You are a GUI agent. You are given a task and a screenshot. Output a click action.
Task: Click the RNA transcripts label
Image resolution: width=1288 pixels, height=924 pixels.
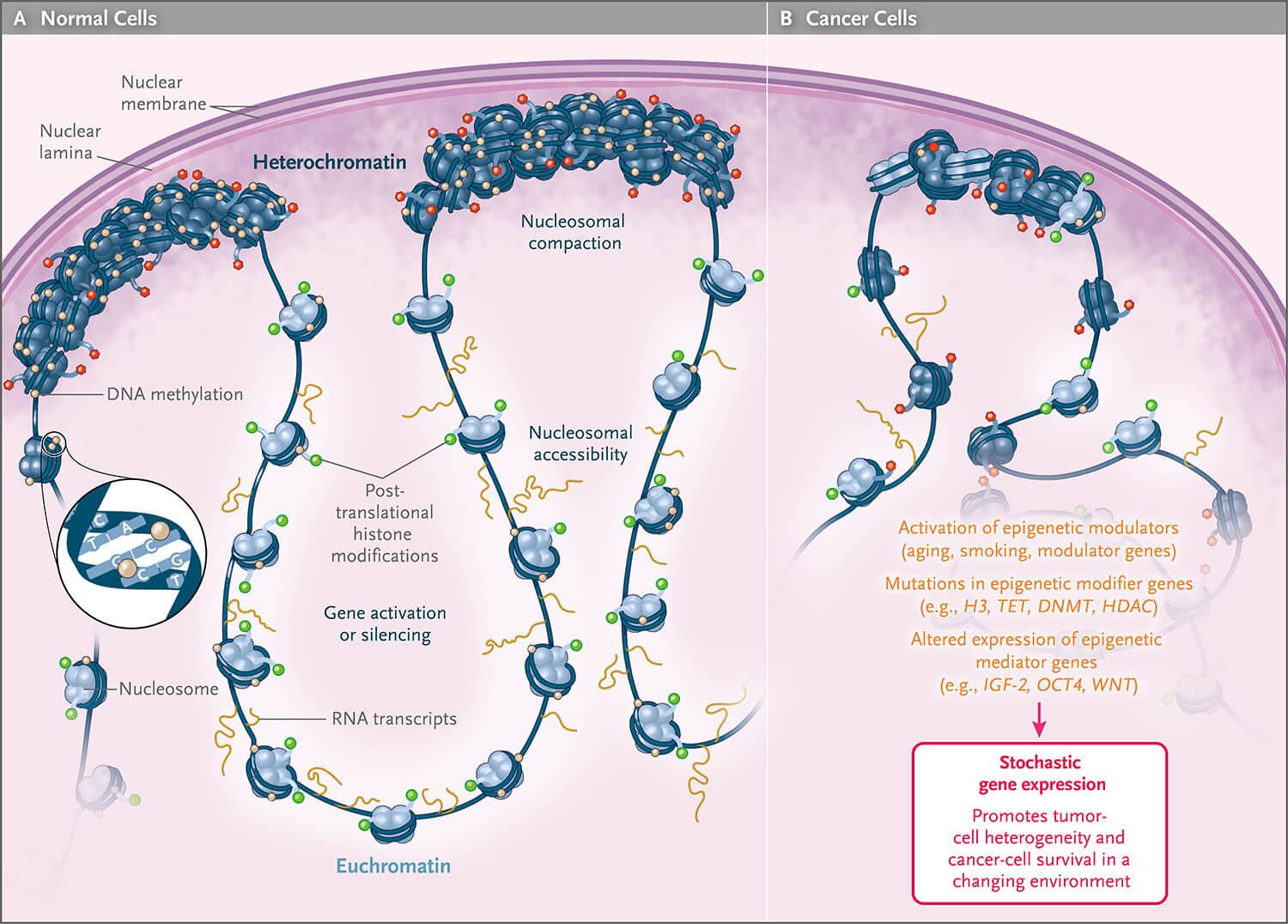(394, 719)
